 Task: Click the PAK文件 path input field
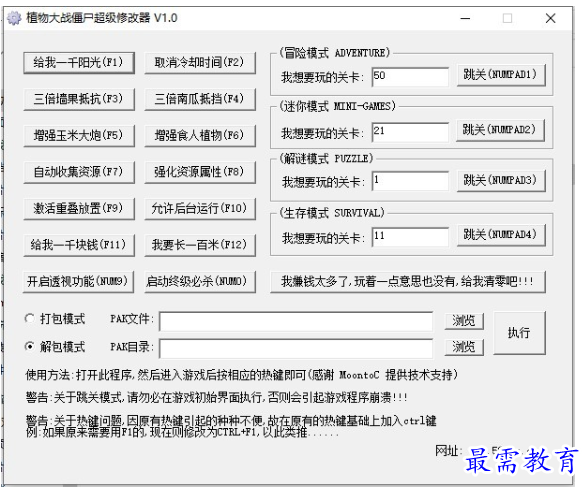coord(296,321)
